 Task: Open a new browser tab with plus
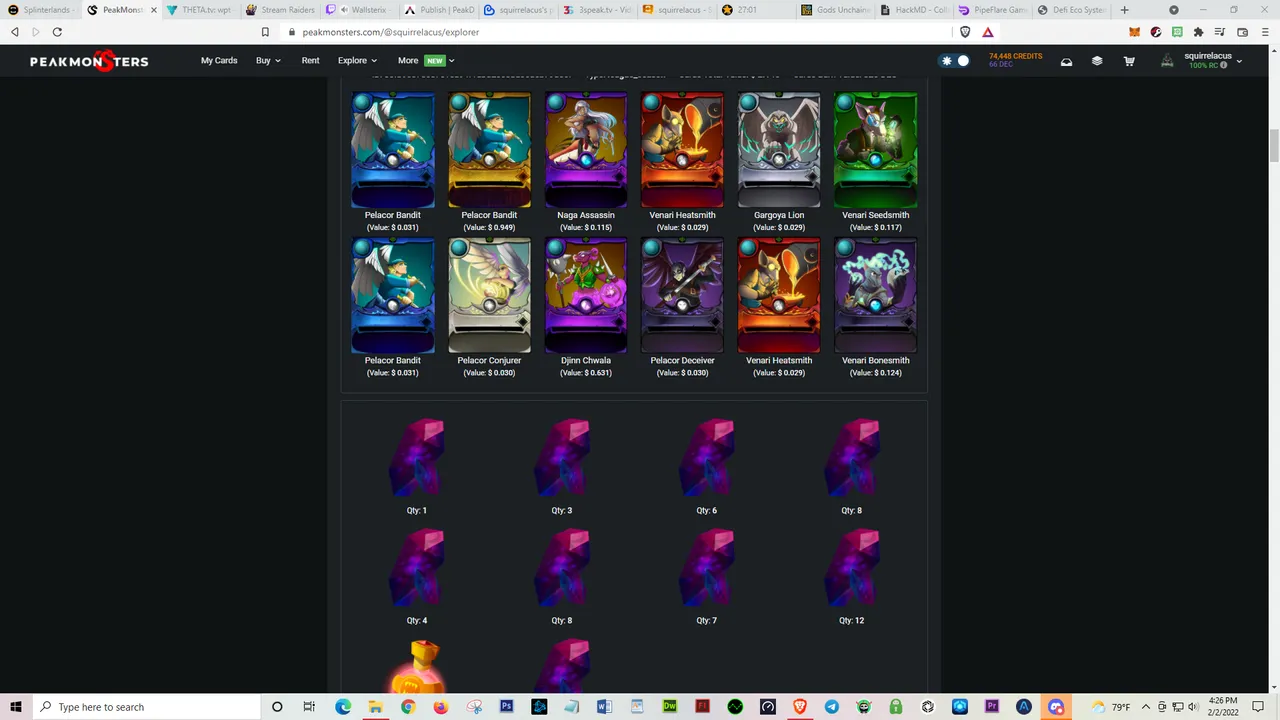click(1124, 10)
